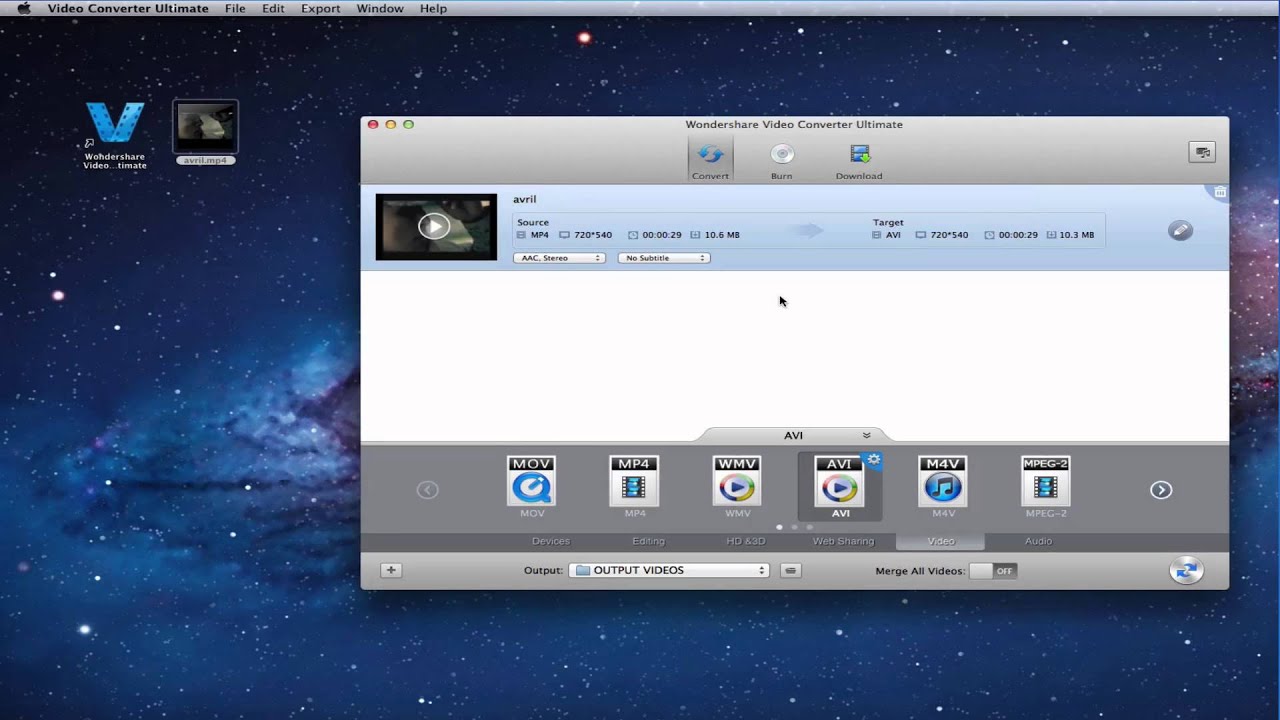Open the Download section
This screenshot has height=720, width=1280.
tap(859, 159)
